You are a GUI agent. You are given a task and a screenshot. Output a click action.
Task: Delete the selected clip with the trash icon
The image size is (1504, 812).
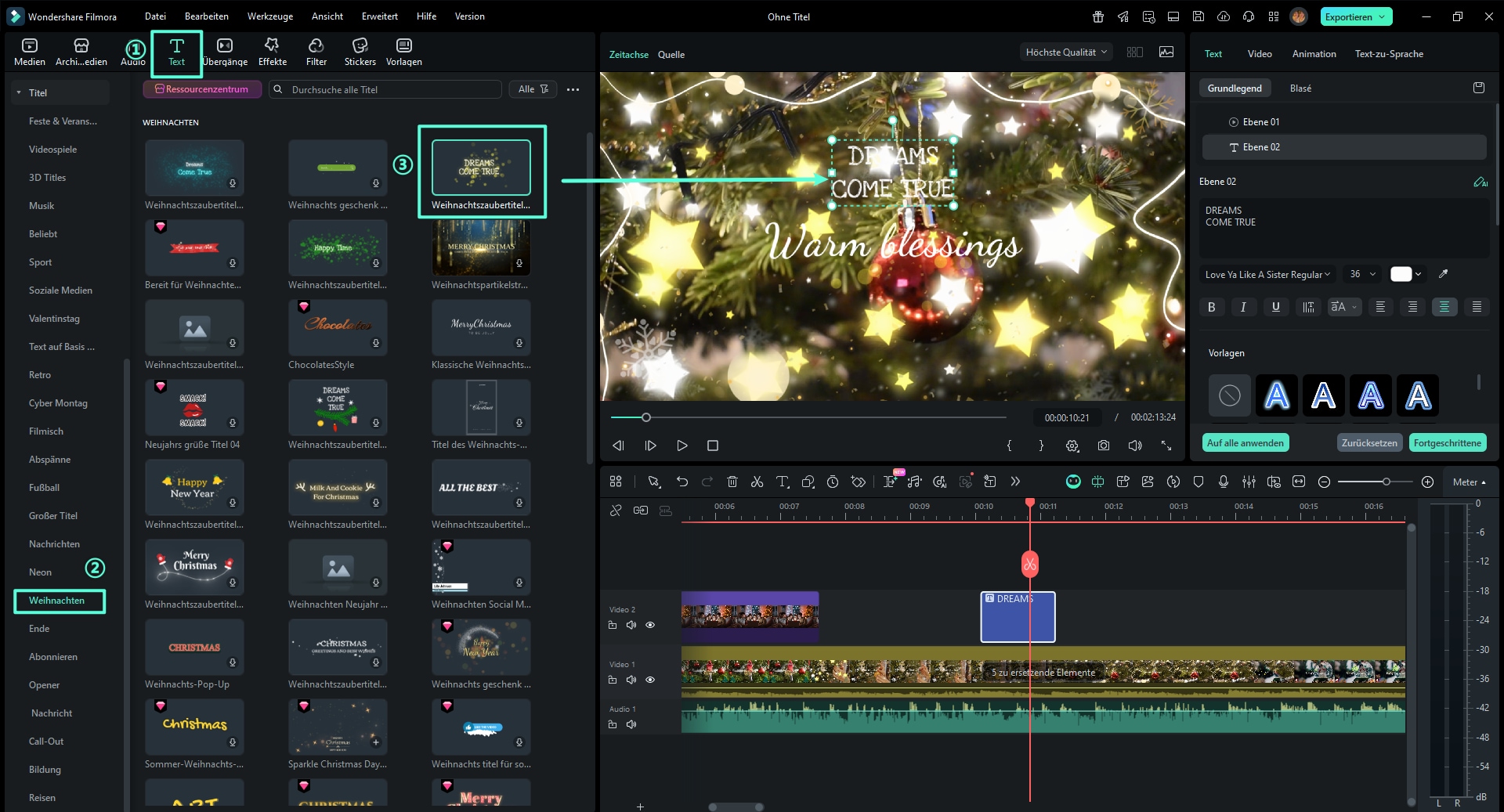732,482
